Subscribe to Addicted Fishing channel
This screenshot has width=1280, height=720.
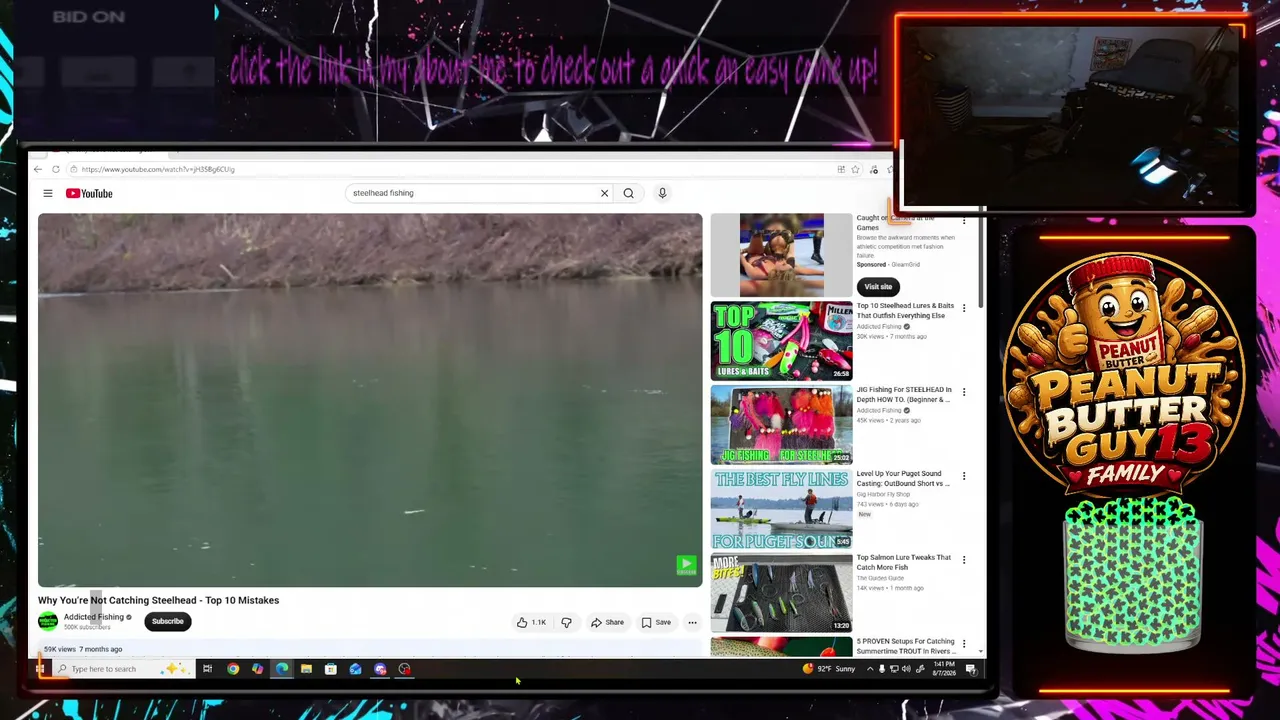coord(168,621)
